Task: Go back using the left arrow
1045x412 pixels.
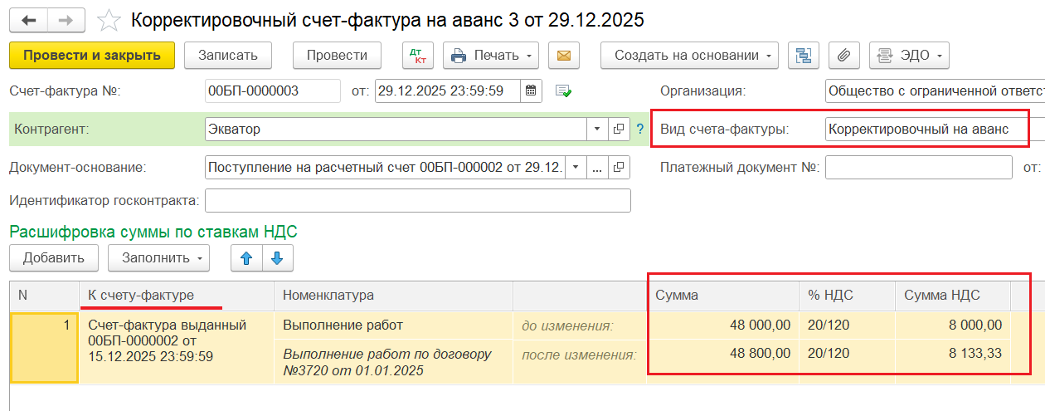Action: (x=29, y=20)
